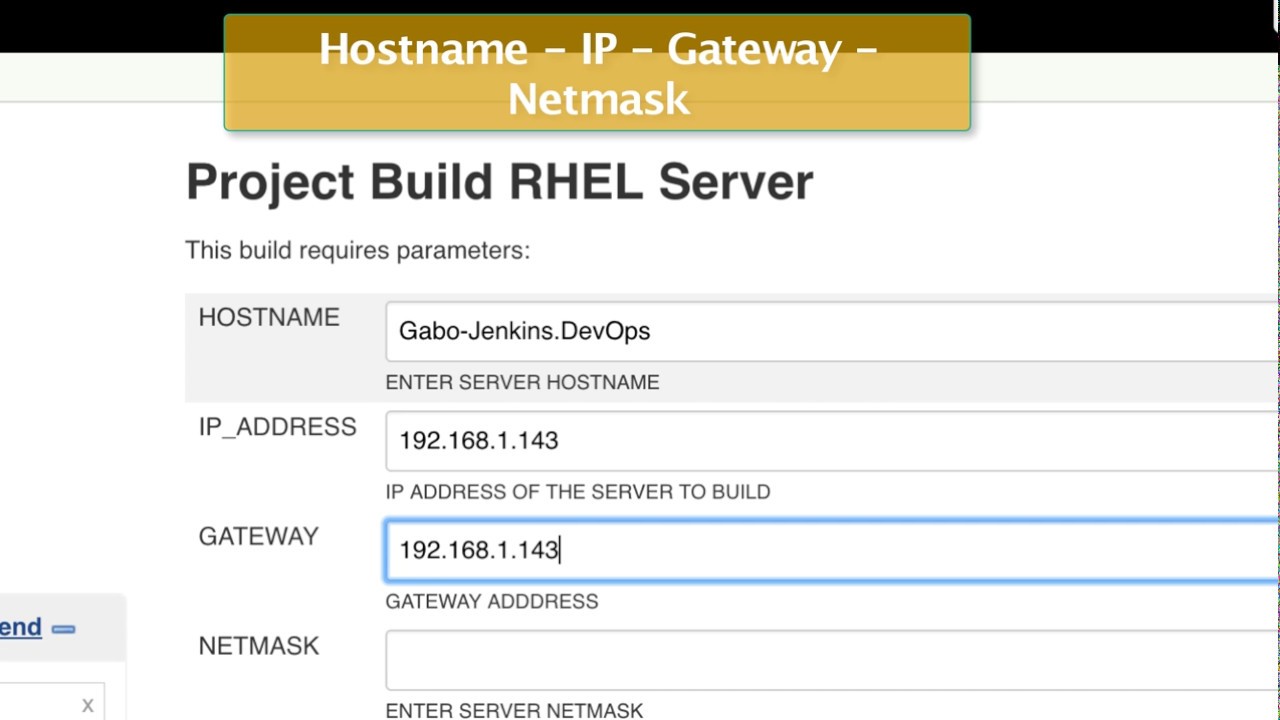The image size is (1280, 720).
Task: Click the HOSTNAME input field
Action: pyautogui.click(x=832, y=331)
